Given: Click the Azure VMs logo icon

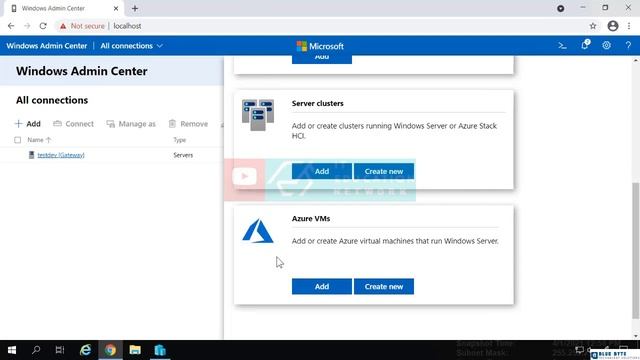Looking at the screenshot, I should 258,231.
